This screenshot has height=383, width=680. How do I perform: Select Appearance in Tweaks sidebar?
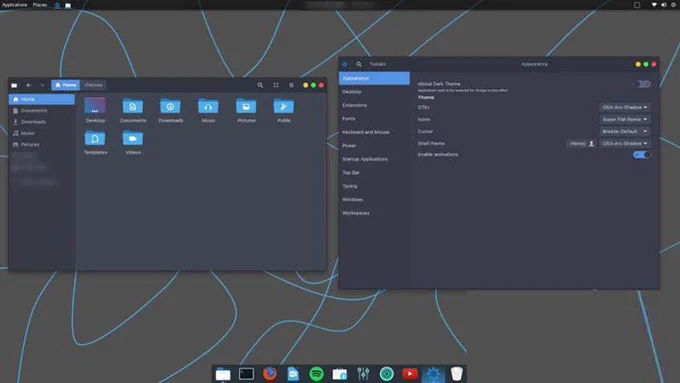point(374,78)
